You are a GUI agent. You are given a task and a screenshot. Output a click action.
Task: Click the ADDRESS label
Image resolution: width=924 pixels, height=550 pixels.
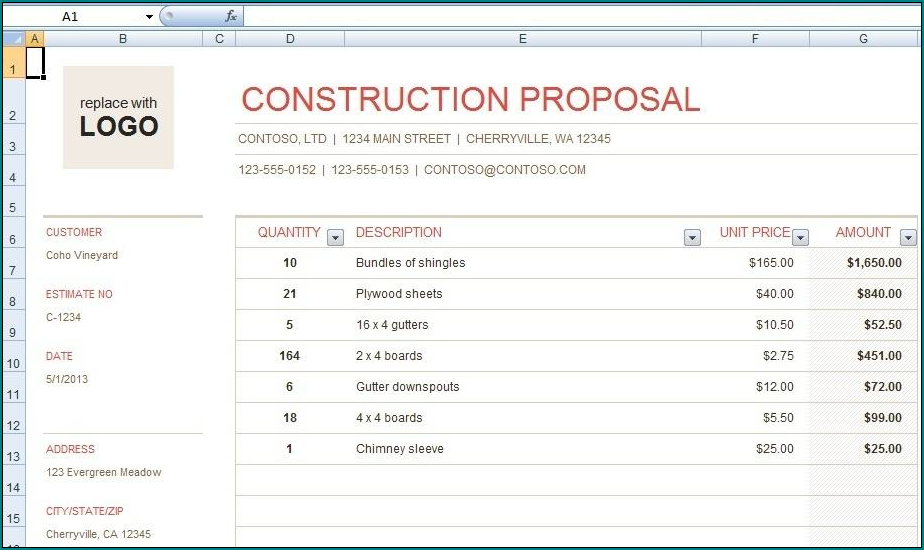click(x=70, y=449)
